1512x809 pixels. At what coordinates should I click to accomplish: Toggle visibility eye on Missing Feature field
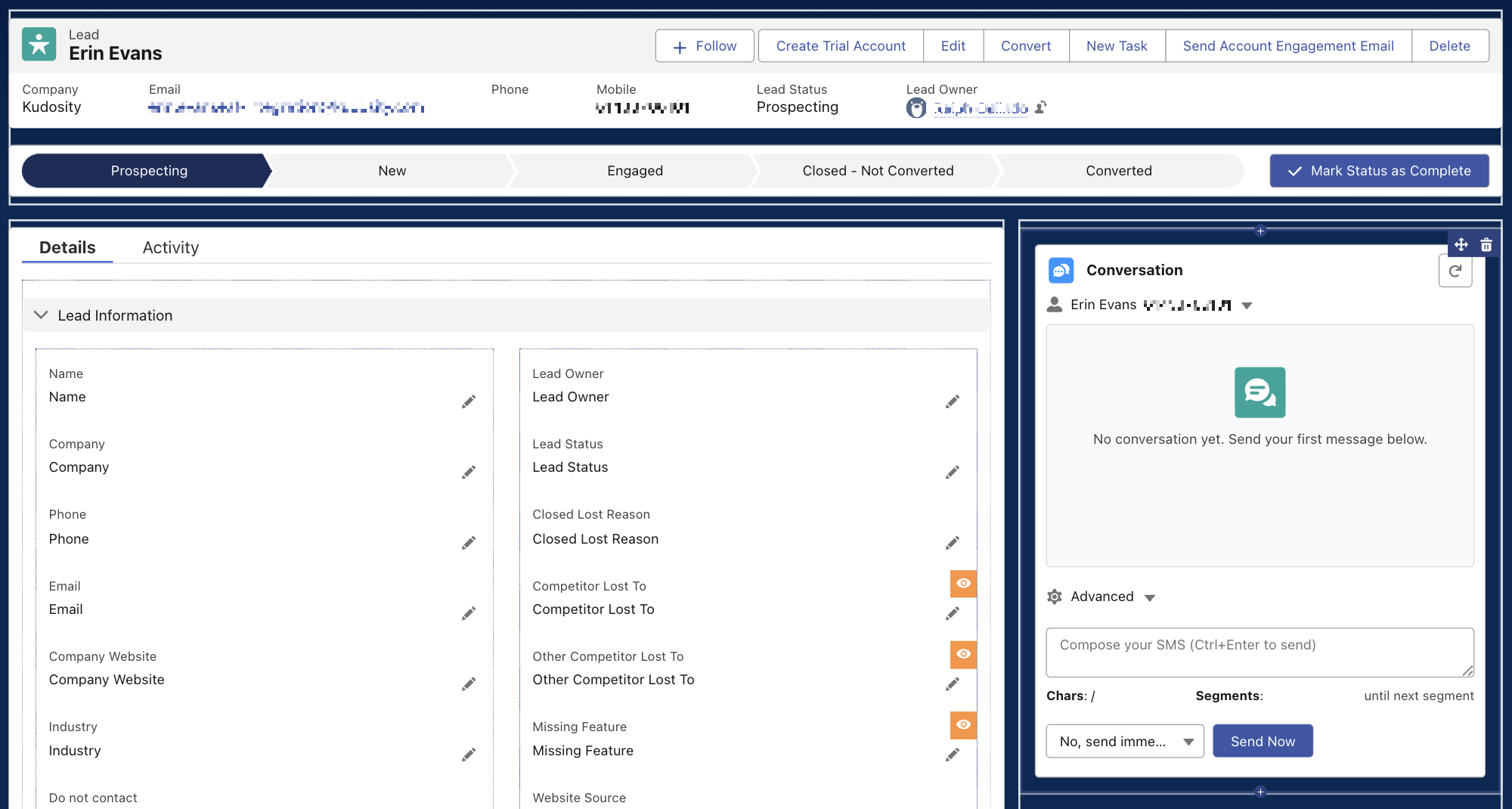(x=963, y=724)
